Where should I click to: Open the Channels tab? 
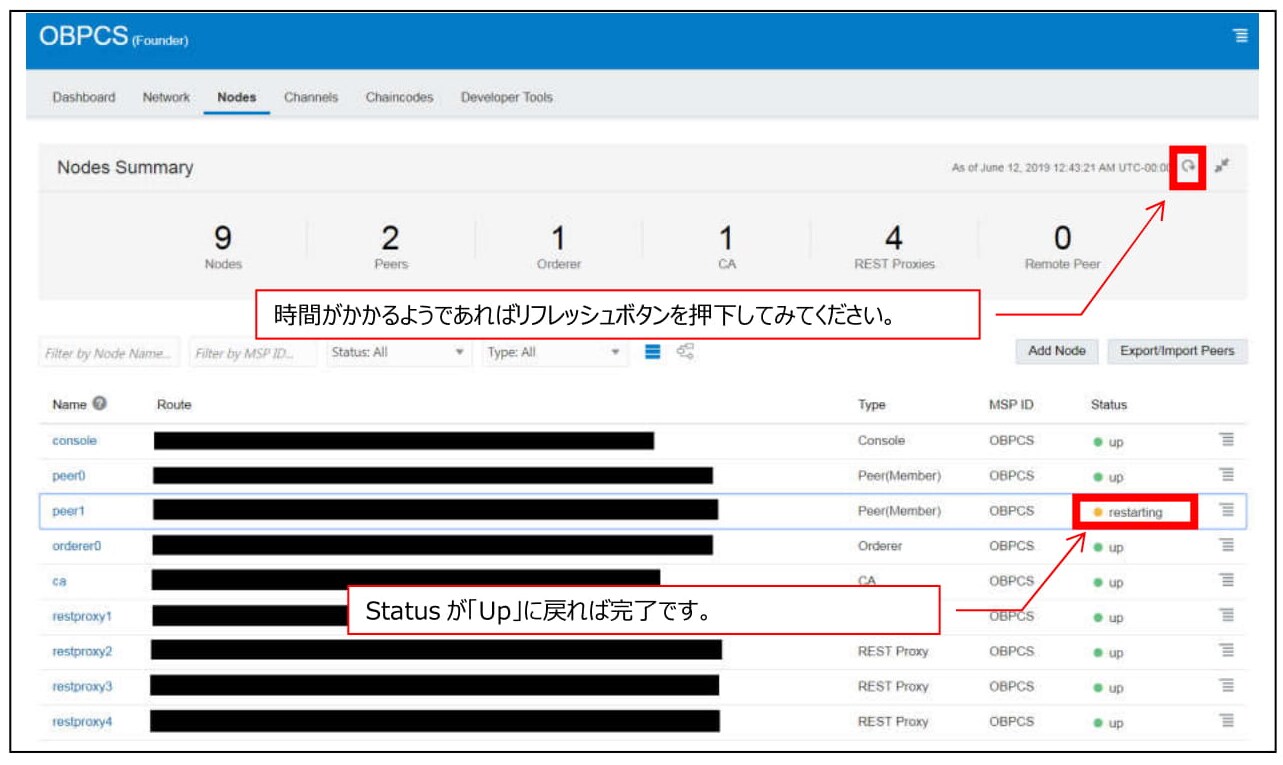[310, 97]
